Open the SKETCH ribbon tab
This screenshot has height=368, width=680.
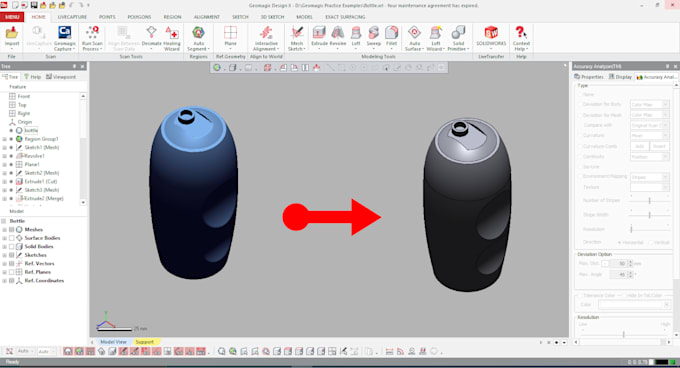coord(240,17)
